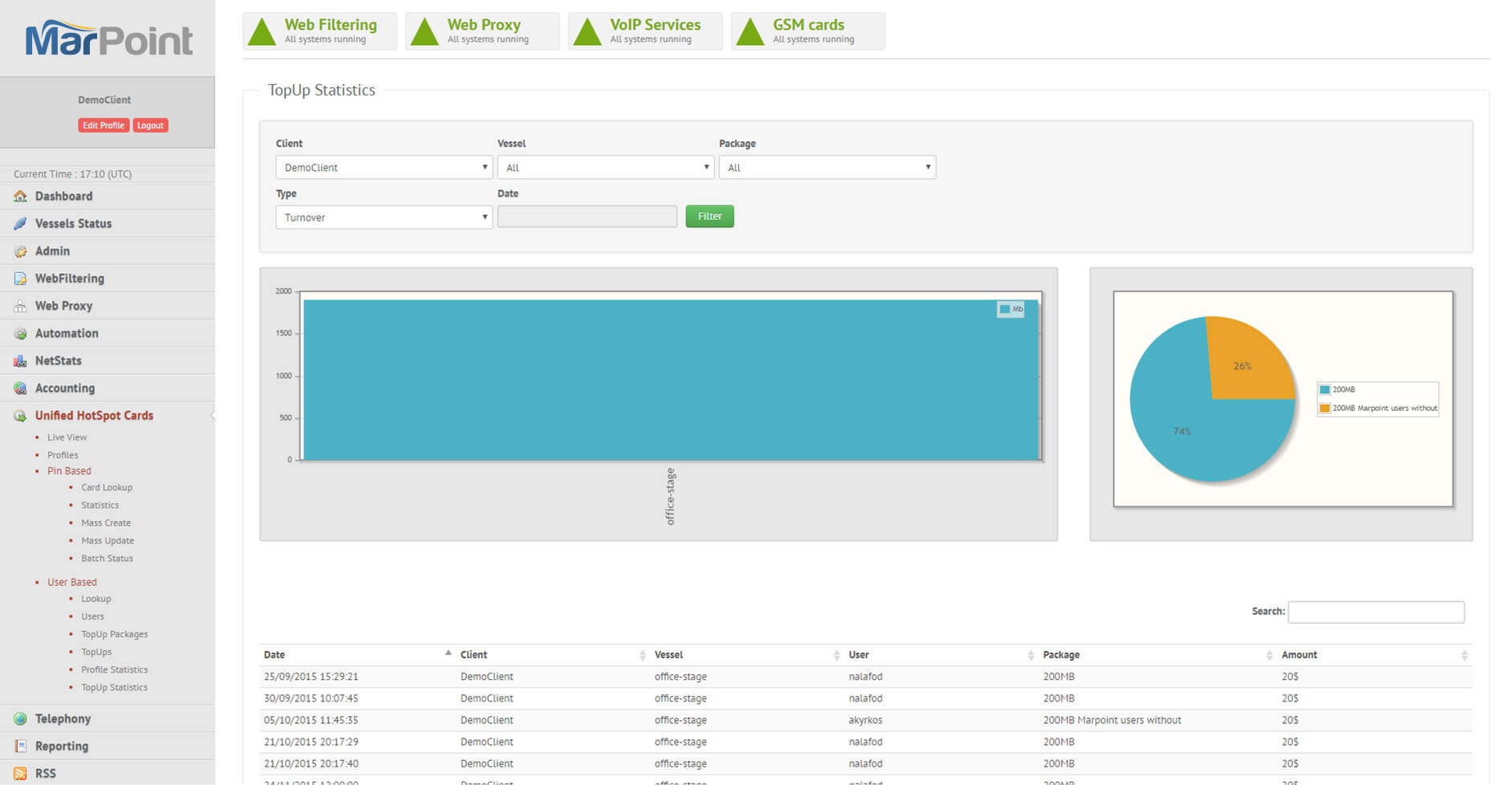Click the Unified HotSpot Cards icon
1512x785 pixels.
click(x=20, y=416)
